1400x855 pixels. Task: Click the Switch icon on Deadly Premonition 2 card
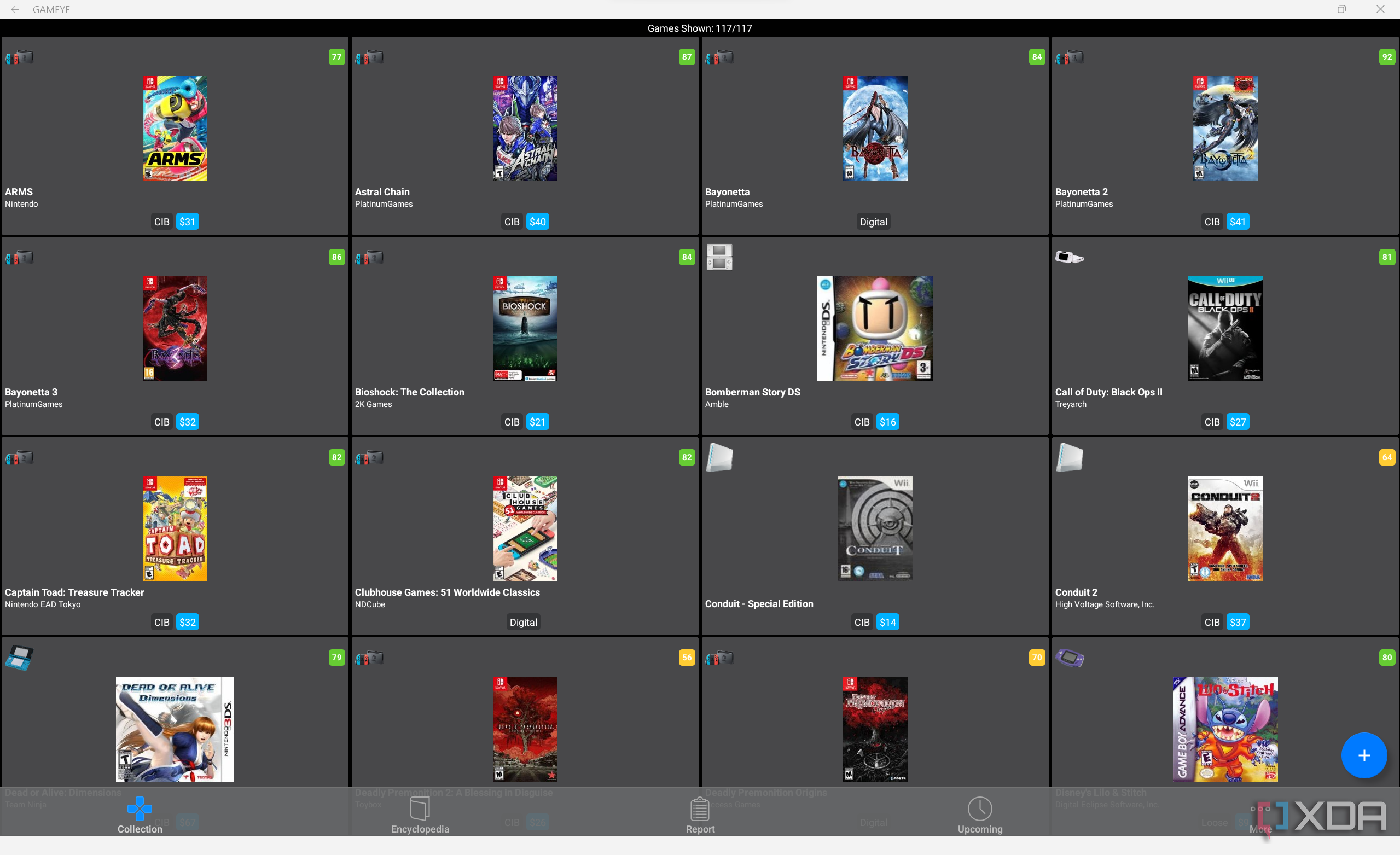click(369, 659)
